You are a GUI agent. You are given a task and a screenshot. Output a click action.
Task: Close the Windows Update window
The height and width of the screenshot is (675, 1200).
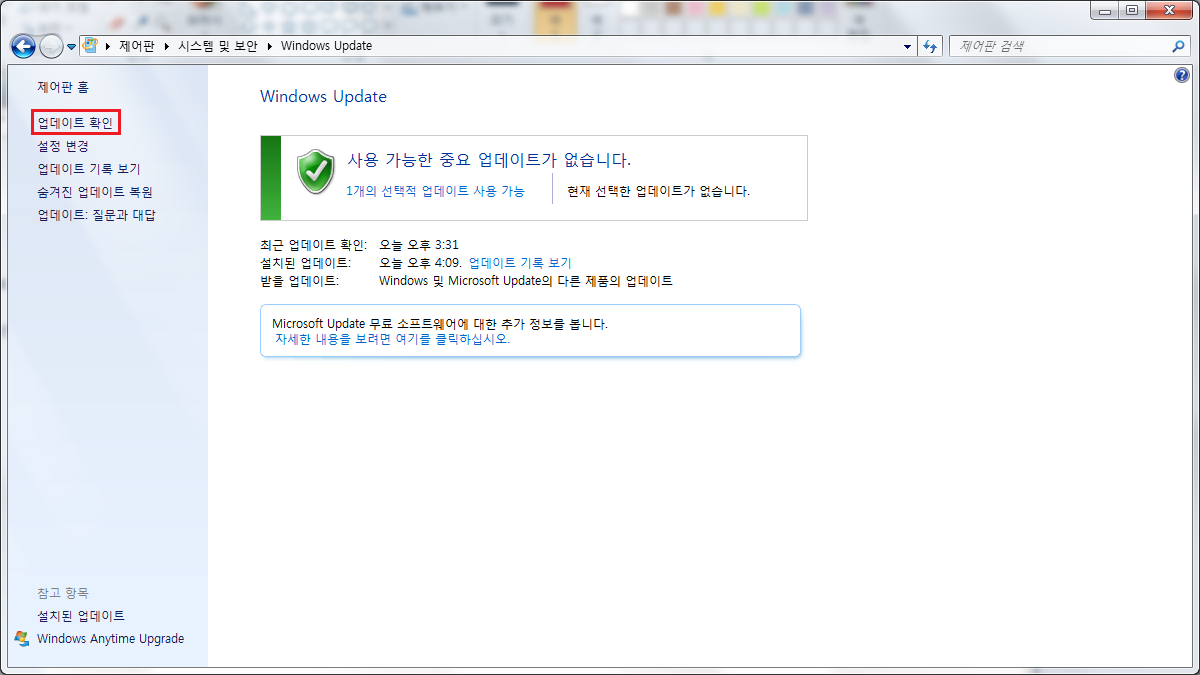click(x=1168, y=10)
